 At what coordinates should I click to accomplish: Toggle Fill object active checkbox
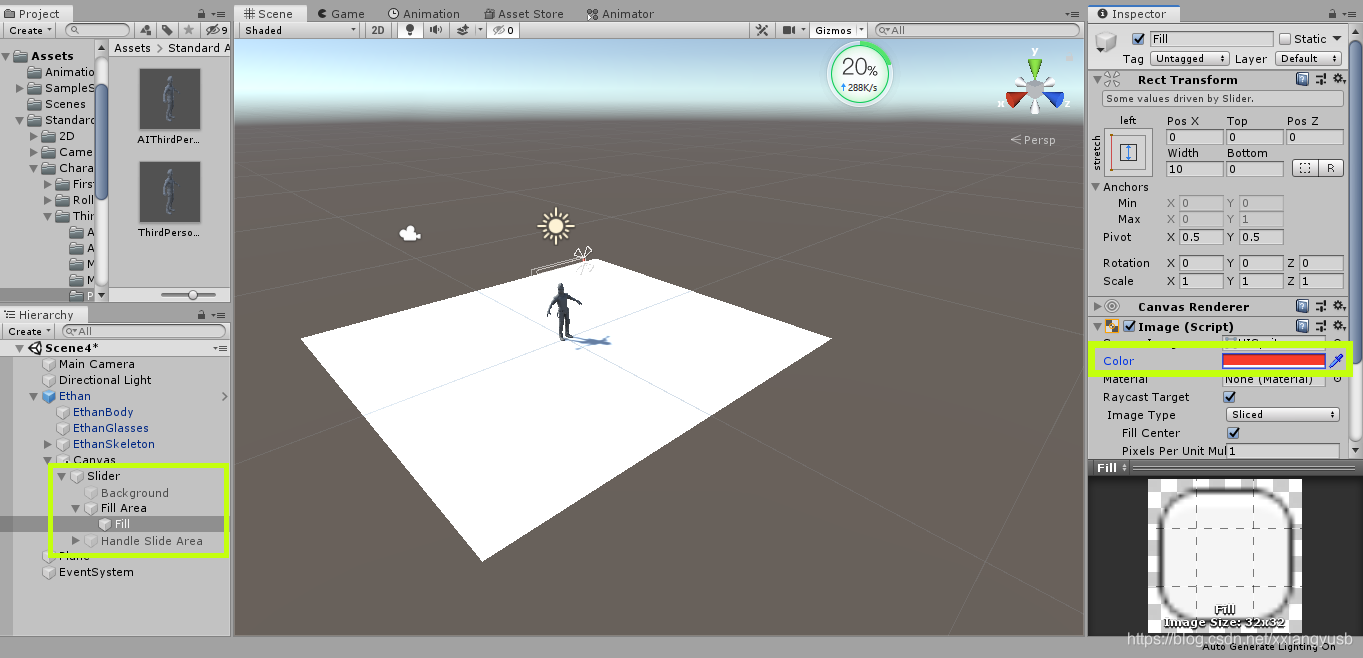[1138, 39]
